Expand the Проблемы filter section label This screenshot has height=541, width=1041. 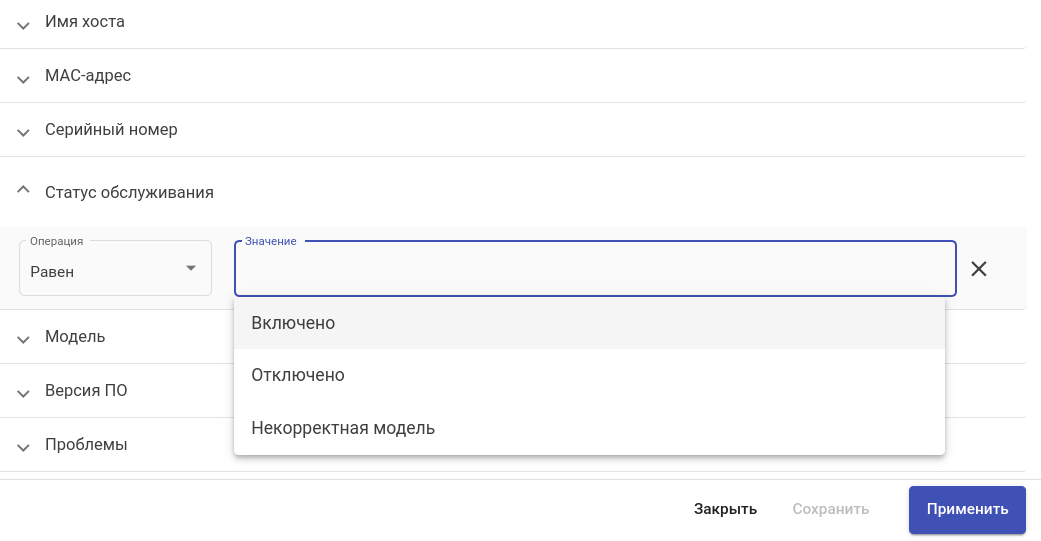(x=86, y=445)
